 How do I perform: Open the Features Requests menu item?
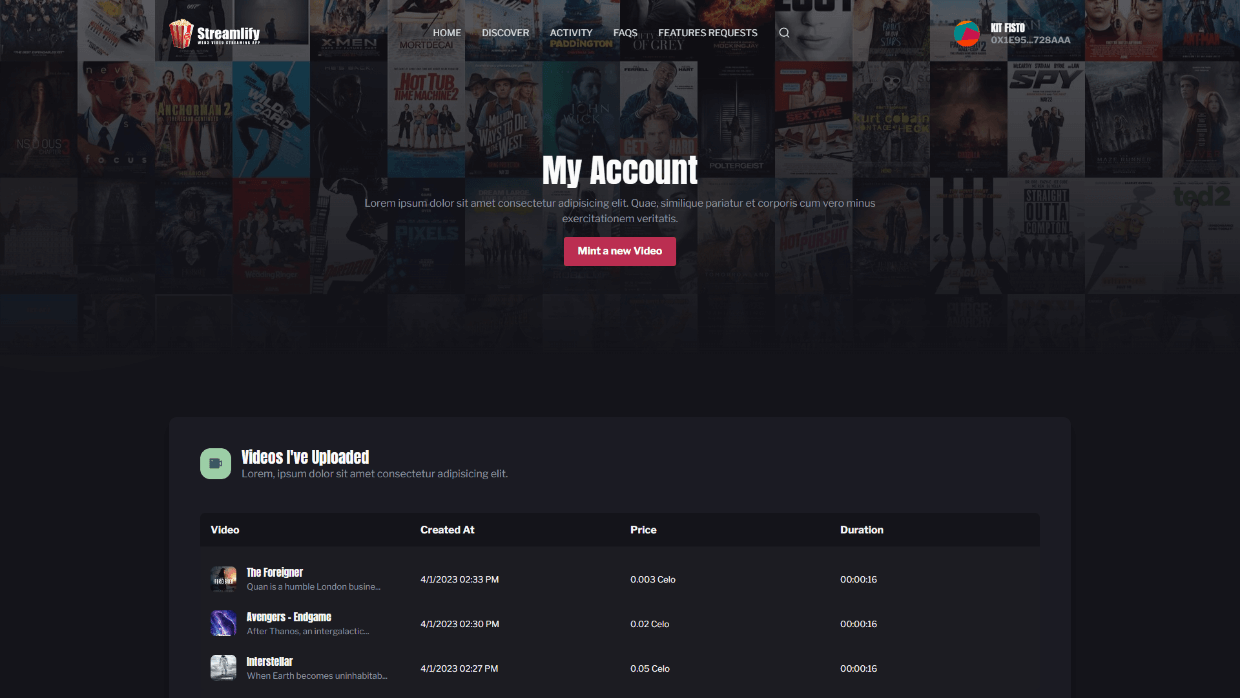click(x=708, y=33)
